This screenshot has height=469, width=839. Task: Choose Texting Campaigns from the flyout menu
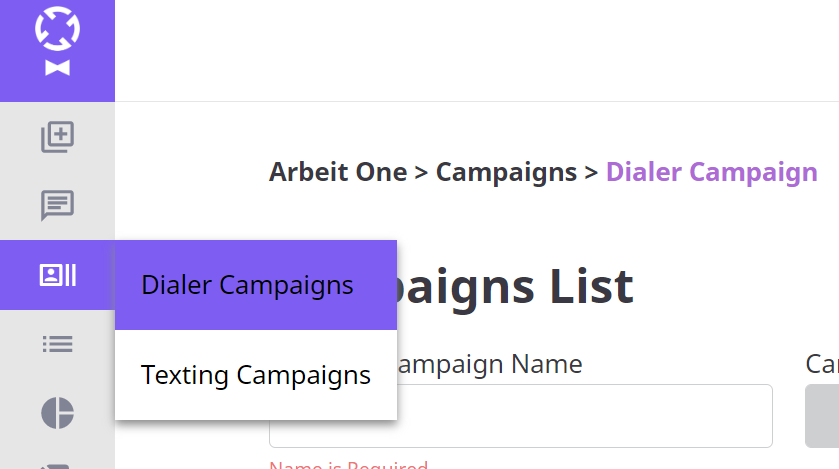[x=256, y=375]
